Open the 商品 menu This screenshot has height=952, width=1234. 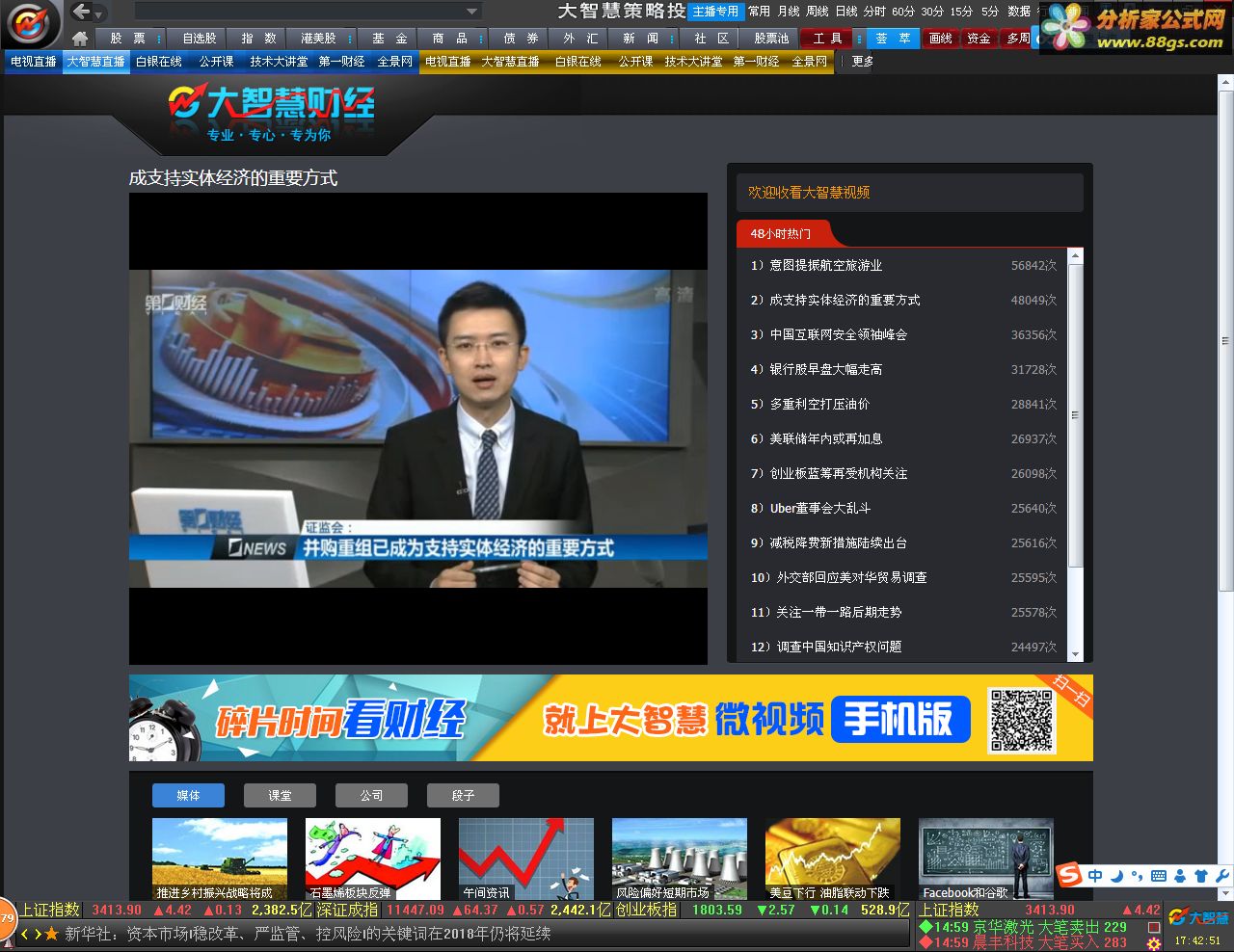(x=449, y=39)
